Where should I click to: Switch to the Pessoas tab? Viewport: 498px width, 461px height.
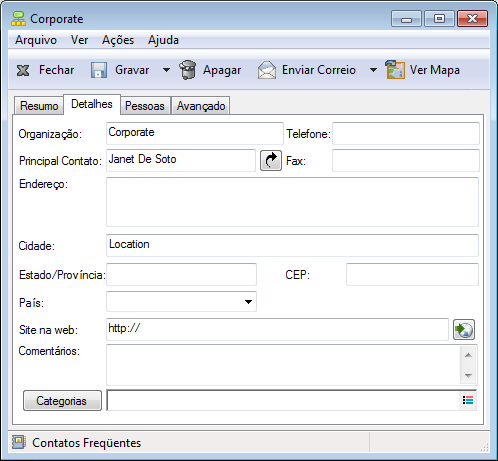pos(145,106)
